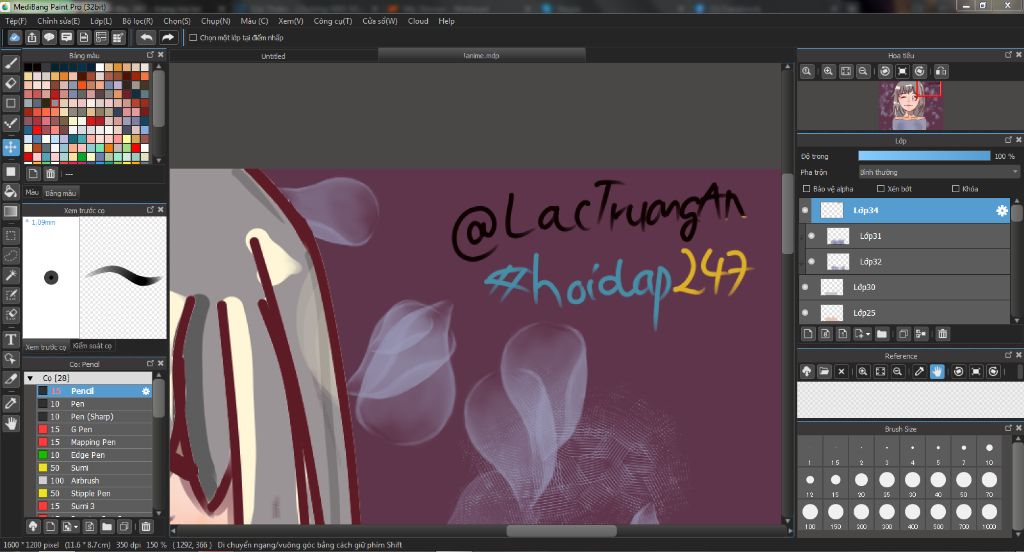Hide the Lớp34 layer
Image resolution: width=1024 pixels, height=552 pixels.
[805, 210]
